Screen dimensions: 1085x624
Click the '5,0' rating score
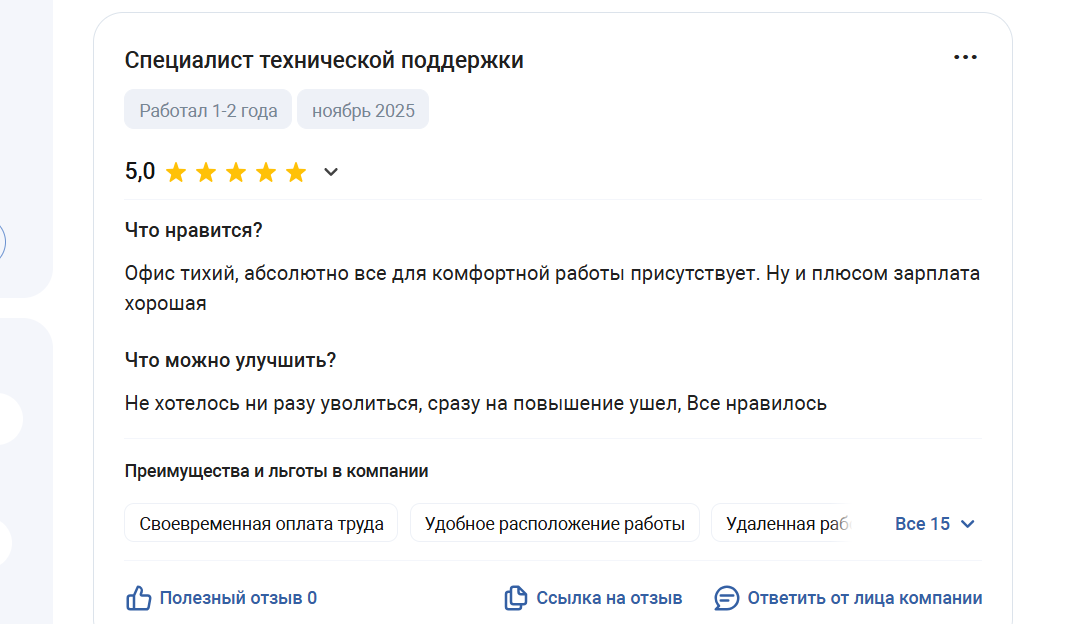pyautogui.click(x=140, y=172)
